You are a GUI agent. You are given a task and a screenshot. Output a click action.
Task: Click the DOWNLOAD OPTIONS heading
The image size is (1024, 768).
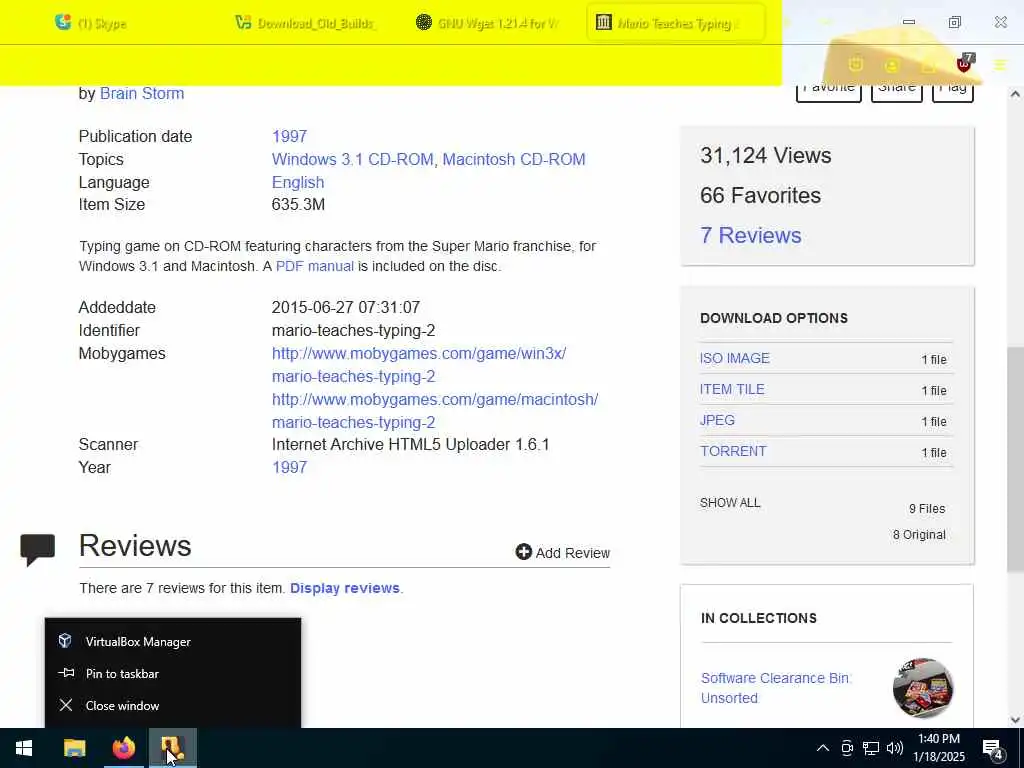pyautogui.click(x=774, y=318)
